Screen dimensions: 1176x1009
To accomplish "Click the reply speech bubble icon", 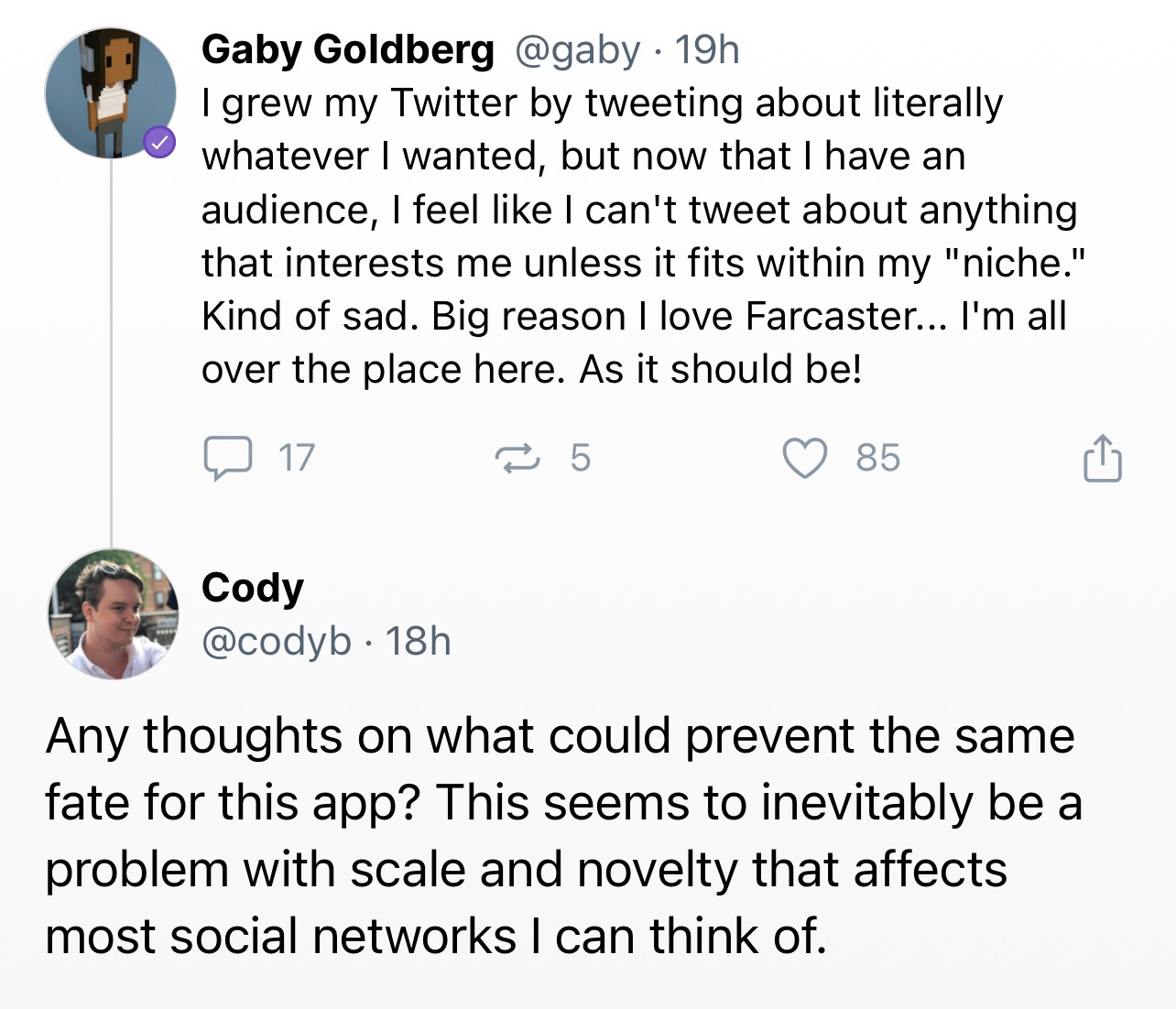I will point(227,458).
